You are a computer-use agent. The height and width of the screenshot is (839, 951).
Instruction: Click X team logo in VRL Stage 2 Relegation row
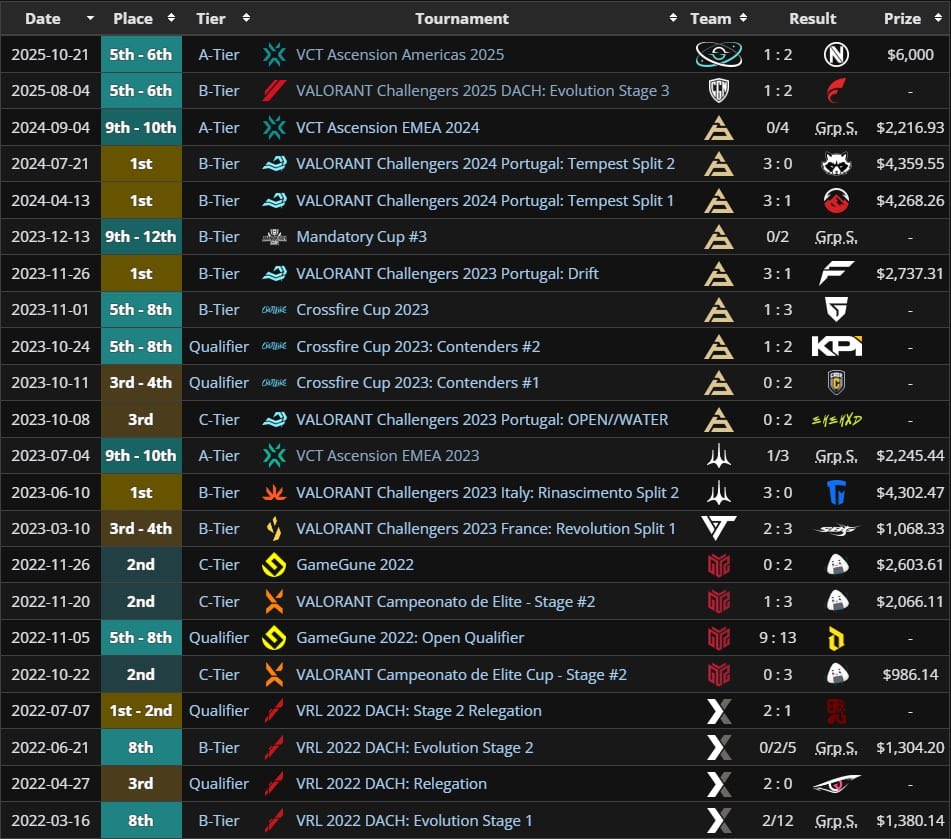point(719,711)
